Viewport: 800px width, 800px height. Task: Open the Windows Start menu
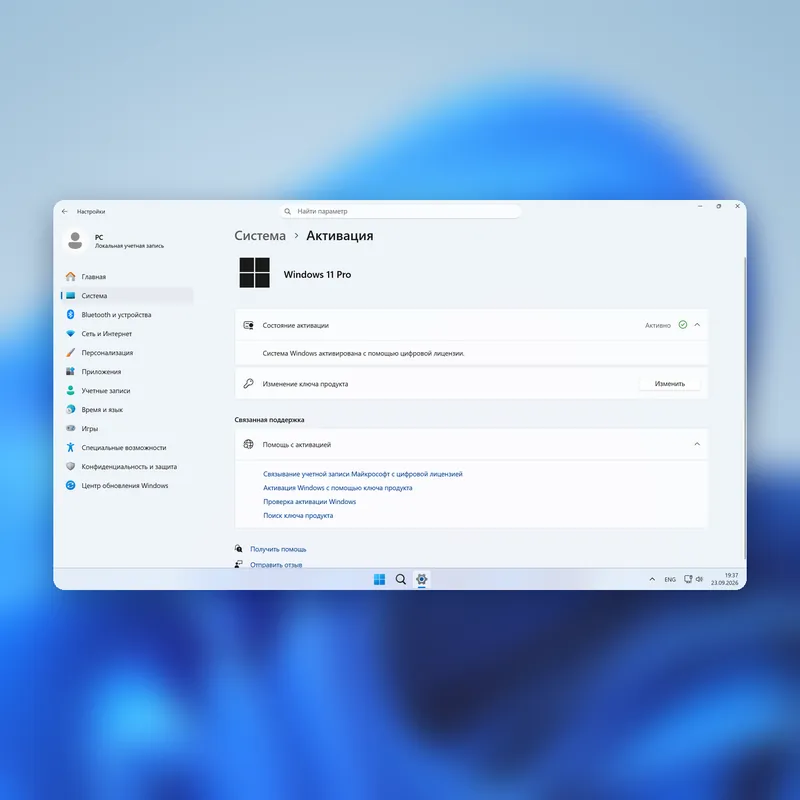point(380,579)
